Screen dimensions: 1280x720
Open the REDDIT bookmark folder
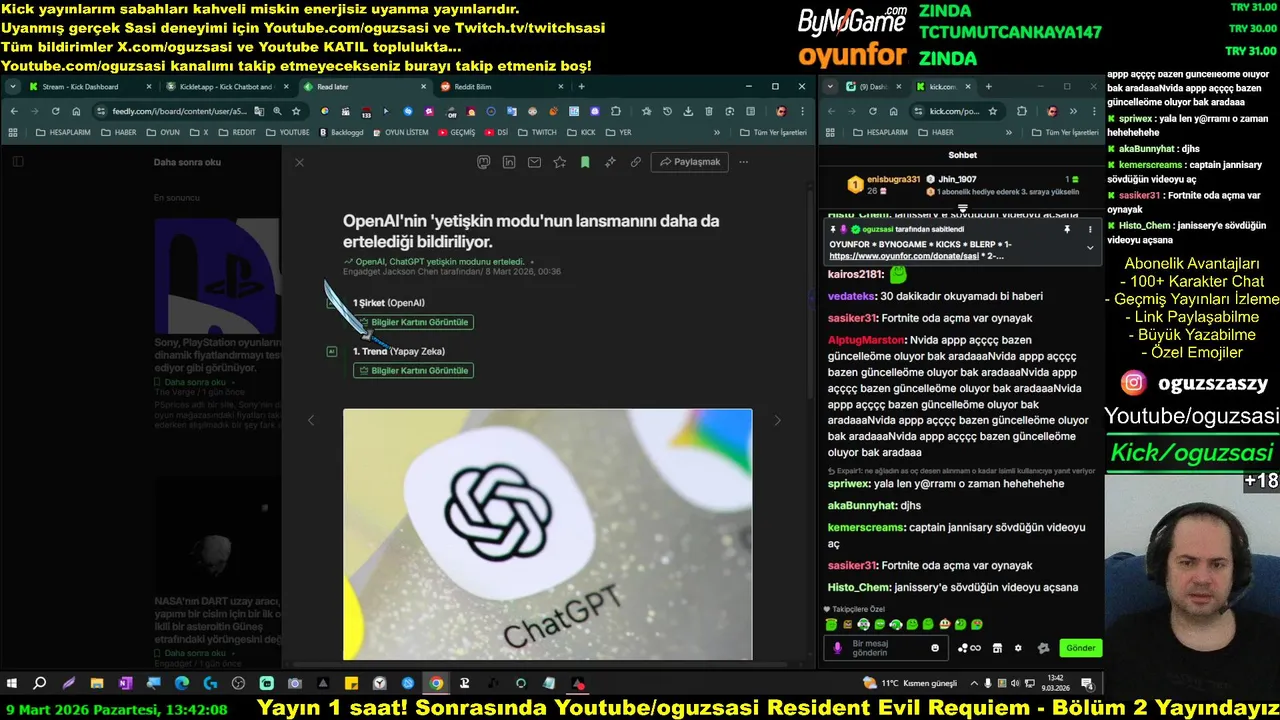(x=237, y=132)
